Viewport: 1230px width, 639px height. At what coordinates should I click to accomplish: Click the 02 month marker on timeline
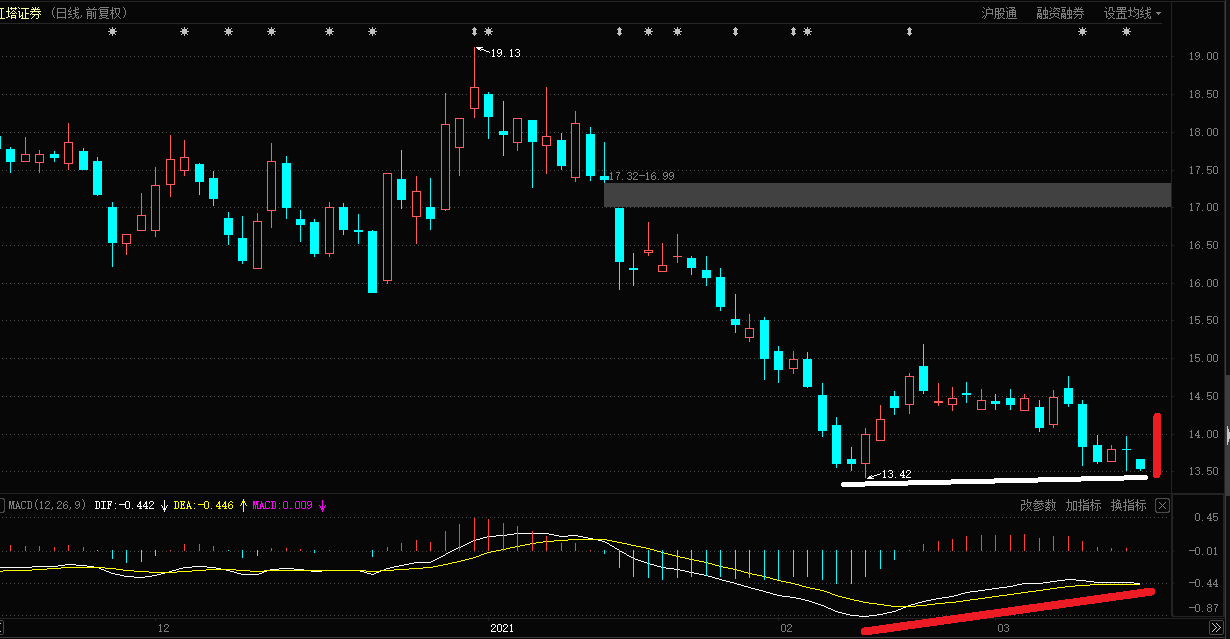tap(787, 628)
